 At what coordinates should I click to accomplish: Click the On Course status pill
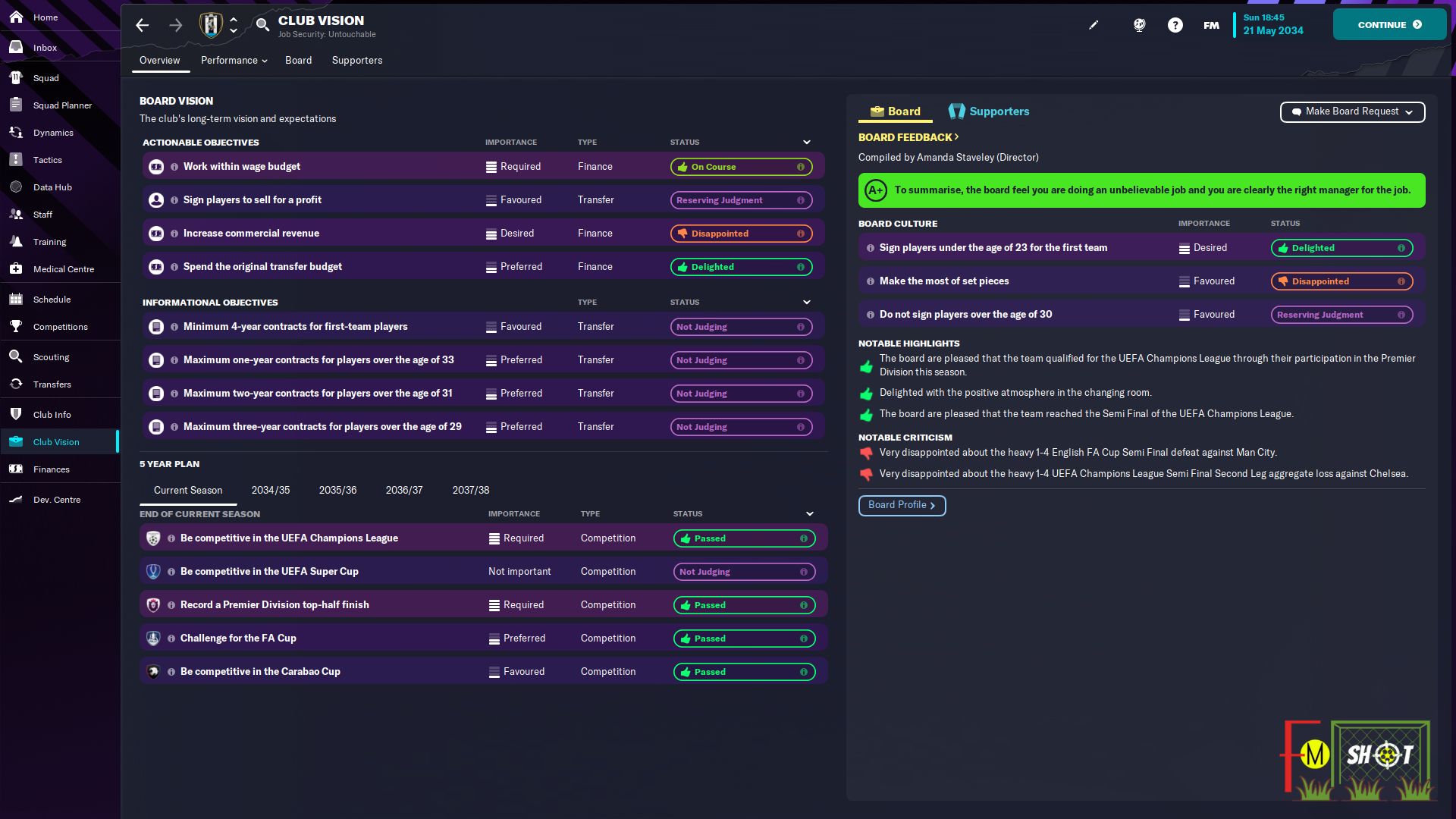pos(741,167)
